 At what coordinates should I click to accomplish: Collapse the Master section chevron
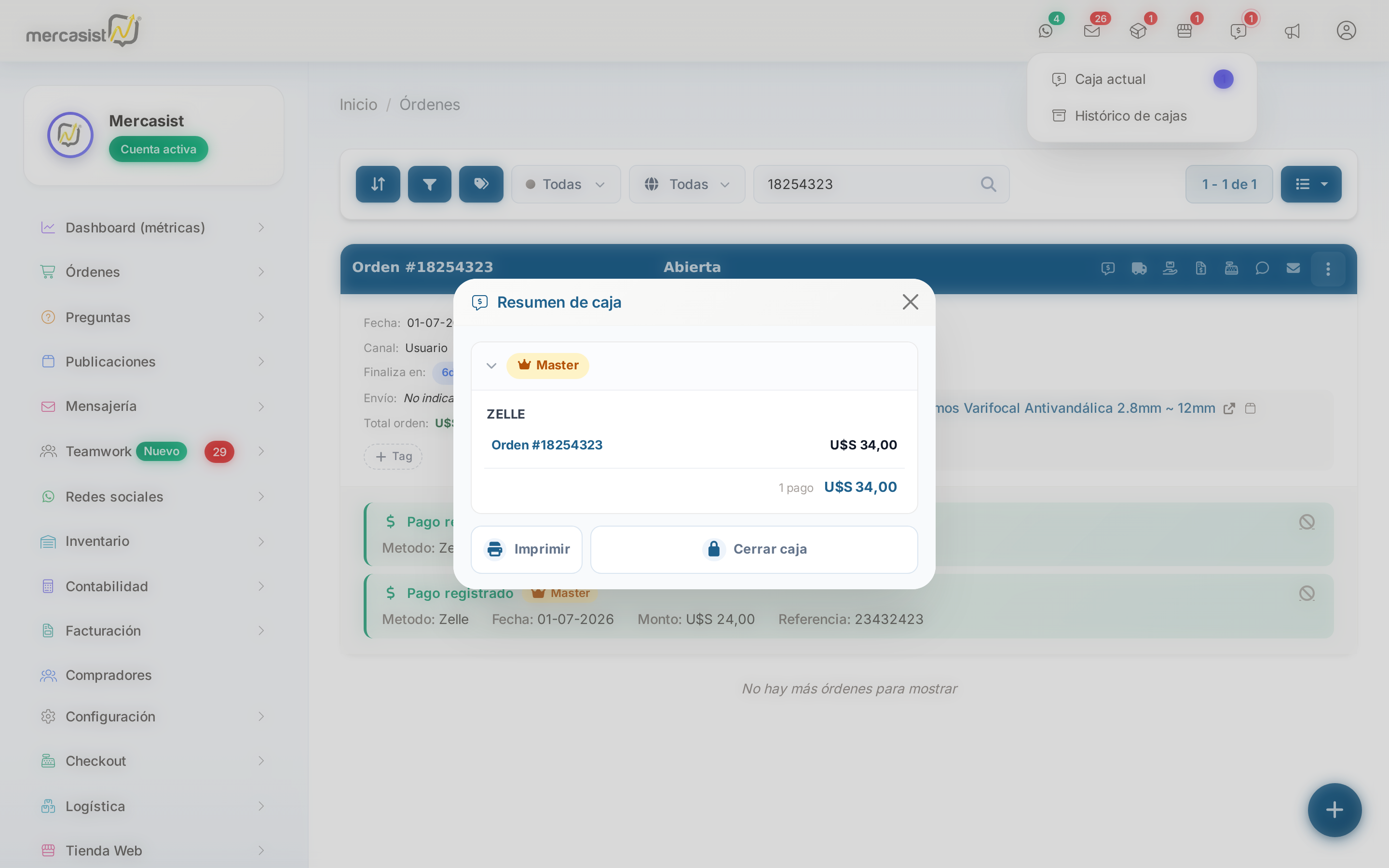coord(491,366)
